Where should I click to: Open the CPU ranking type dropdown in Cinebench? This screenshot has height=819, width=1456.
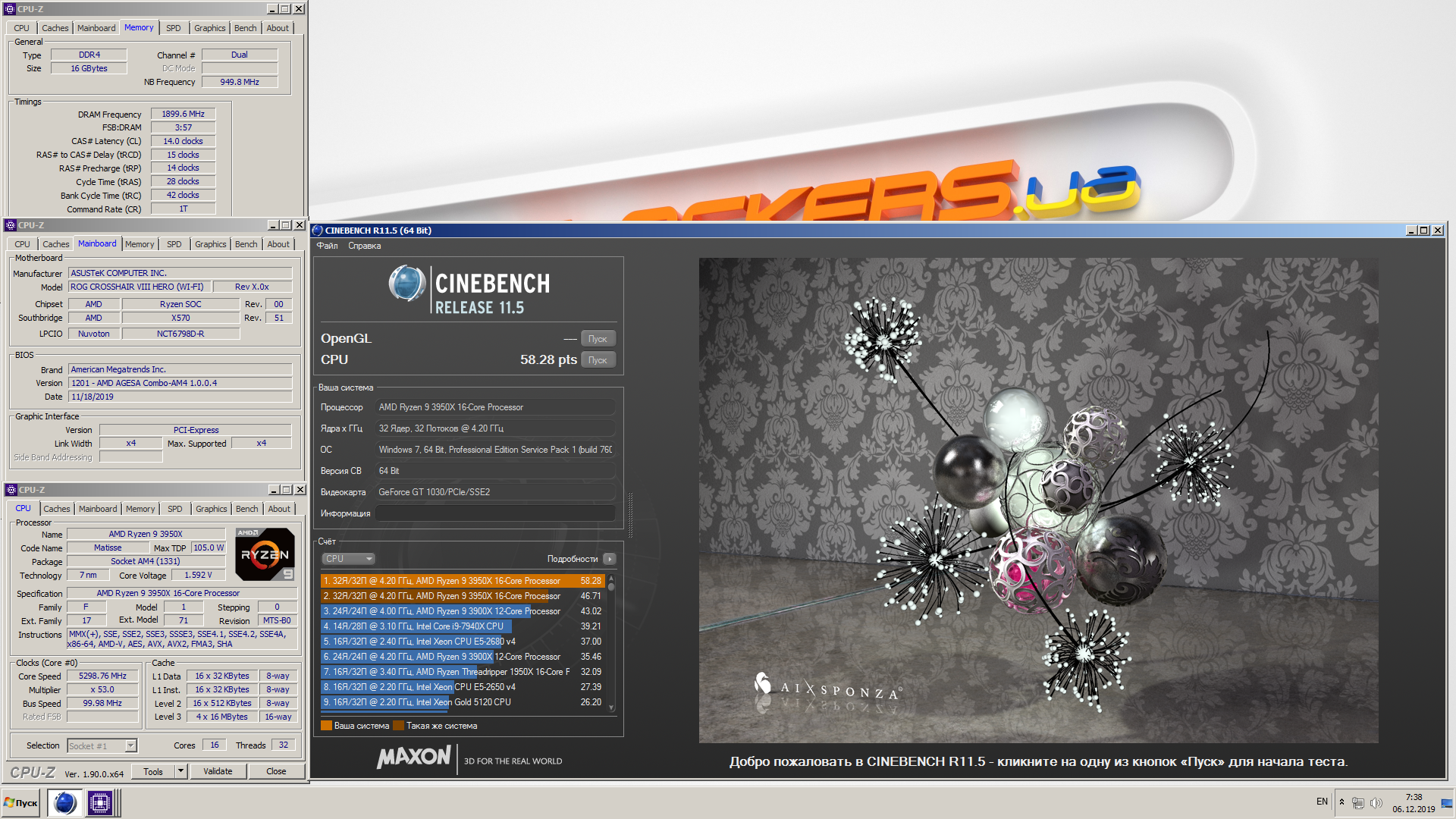click(349, 559)
